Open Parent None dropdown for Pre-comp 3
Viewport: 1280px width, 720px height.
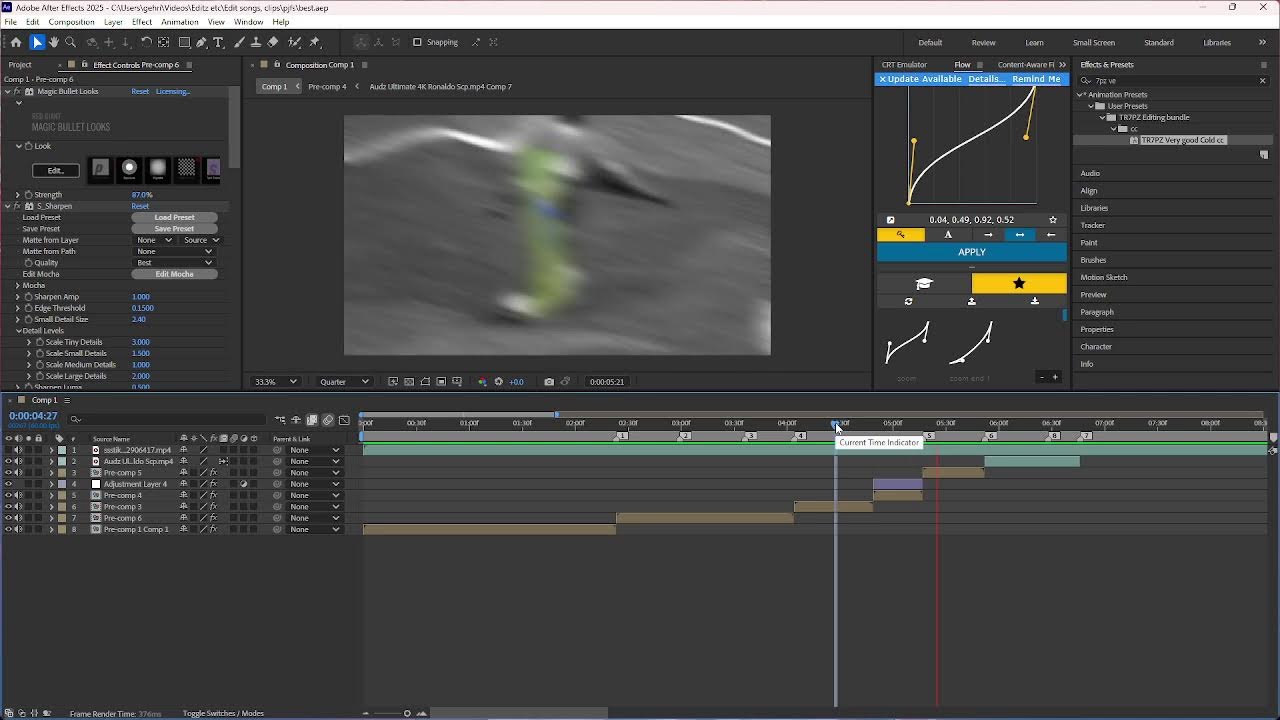tap(314, 507)
